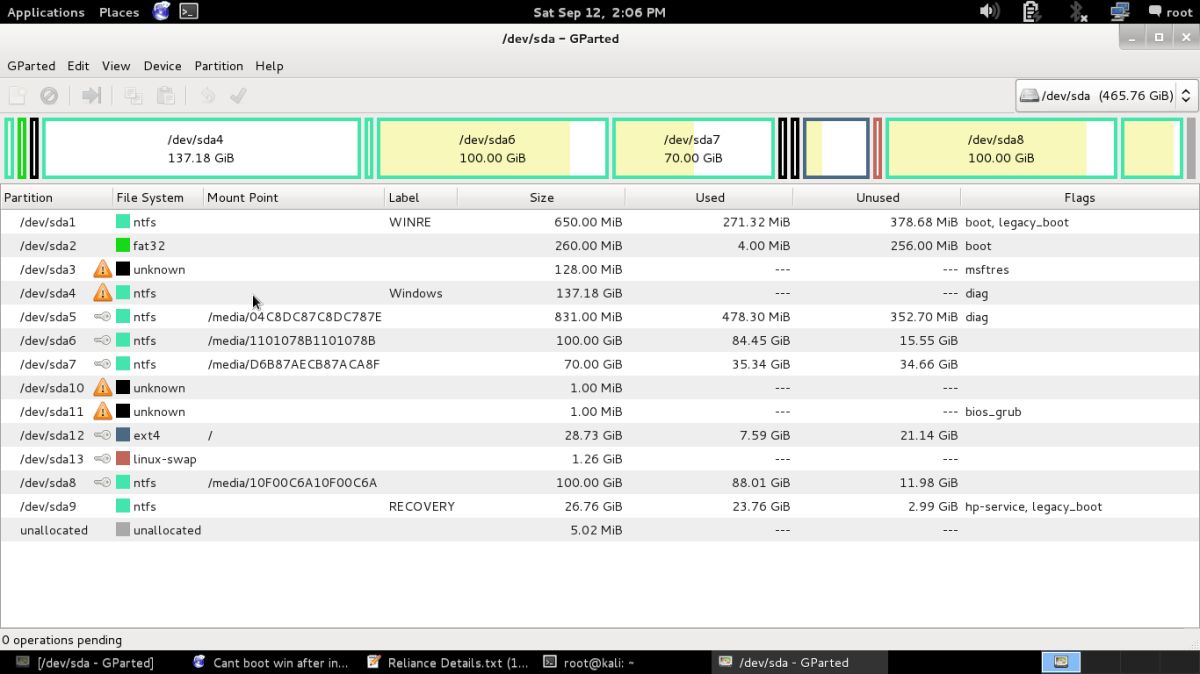1200x674 pixels.
Task: Select /dev/sda6 block in disk map
Action: [x=492, y=148]
